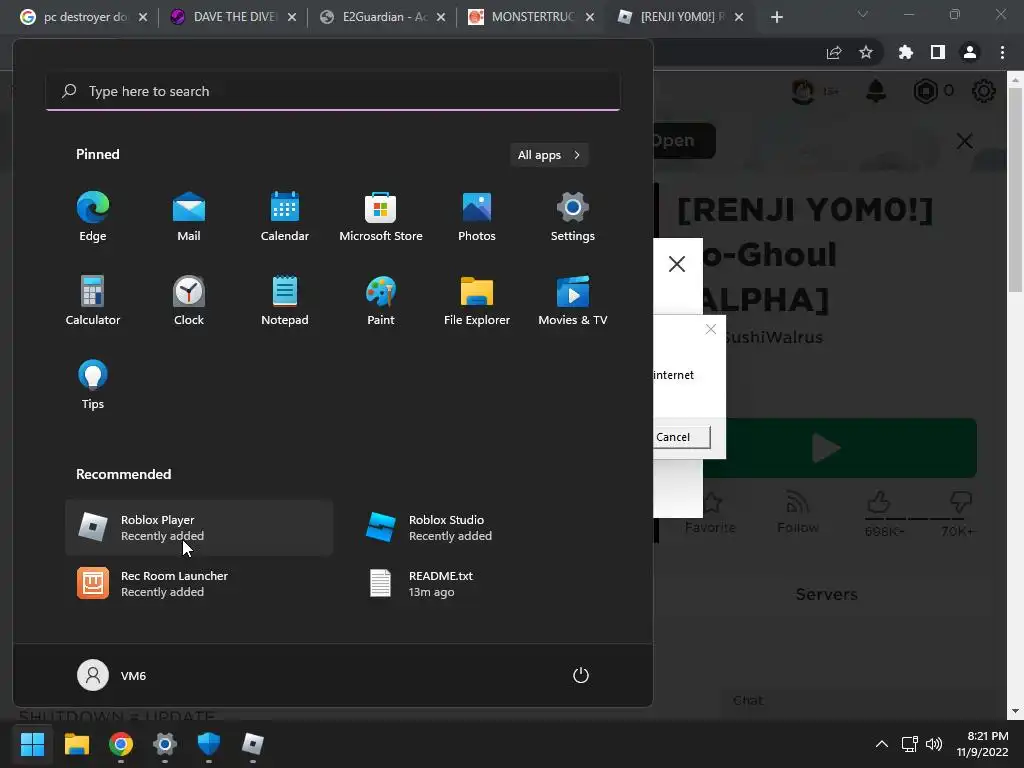Open Windows Security shield on taskbar
1024x768 pixels.
(x=208, y=744)
